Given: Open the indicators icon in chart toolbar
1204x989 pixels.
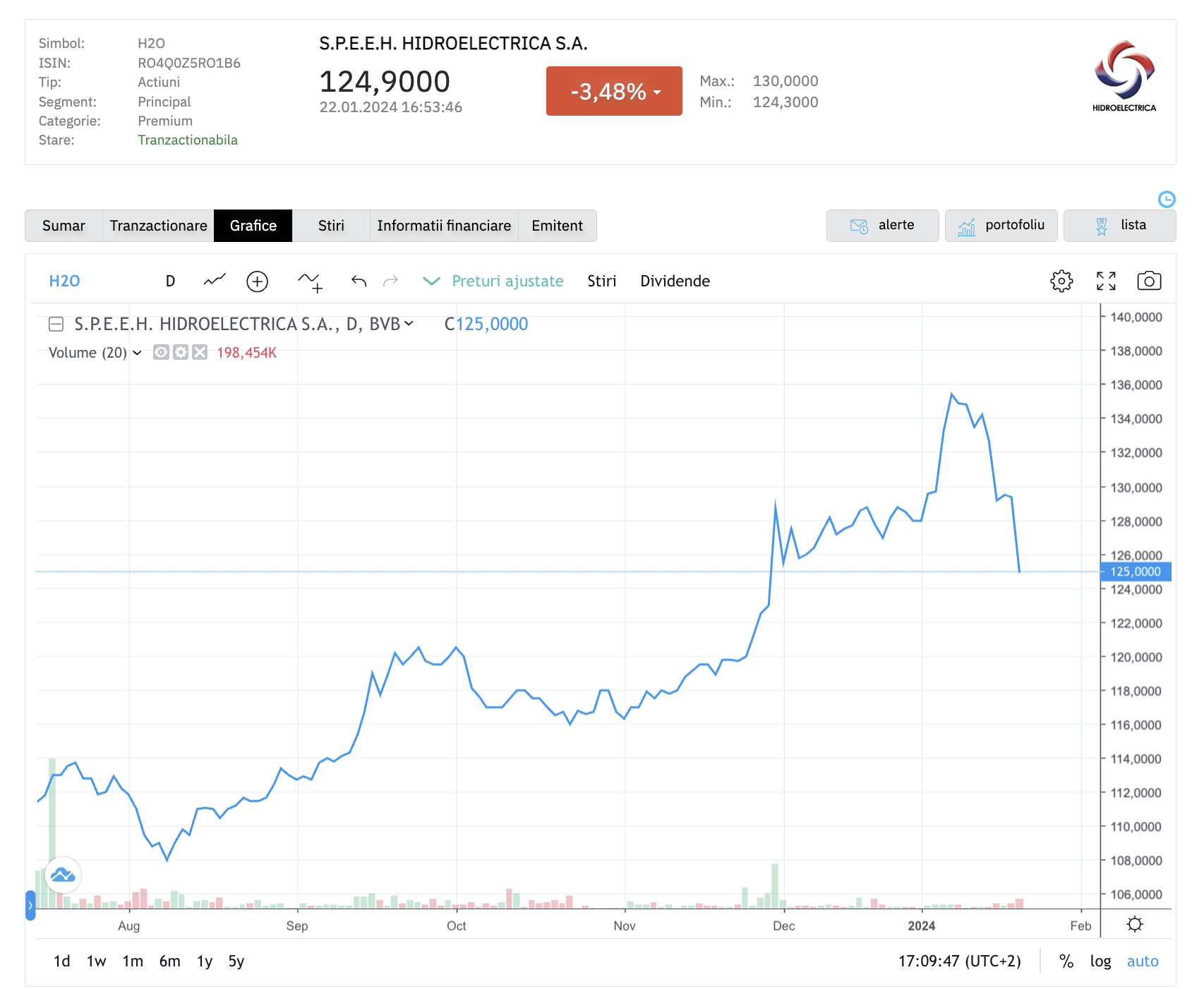Looking at the screenshot, I should (x=310, y=282).
